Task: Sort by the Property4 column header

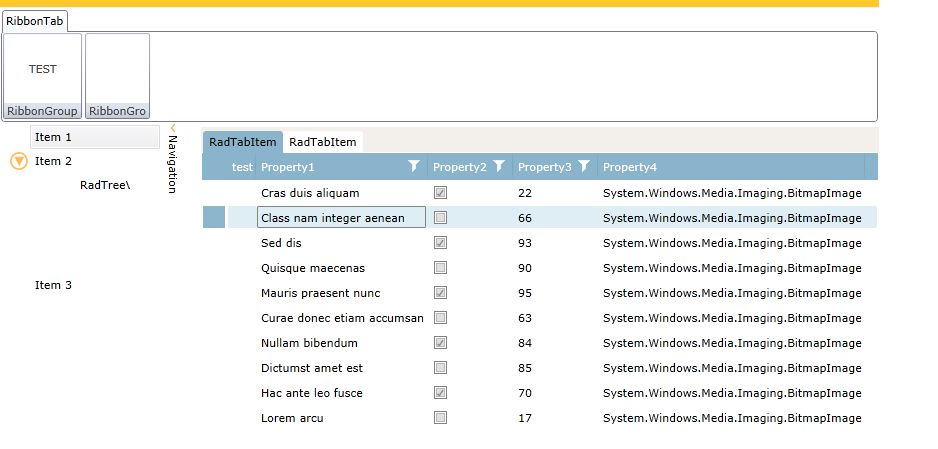Action: tap(630, 167)
